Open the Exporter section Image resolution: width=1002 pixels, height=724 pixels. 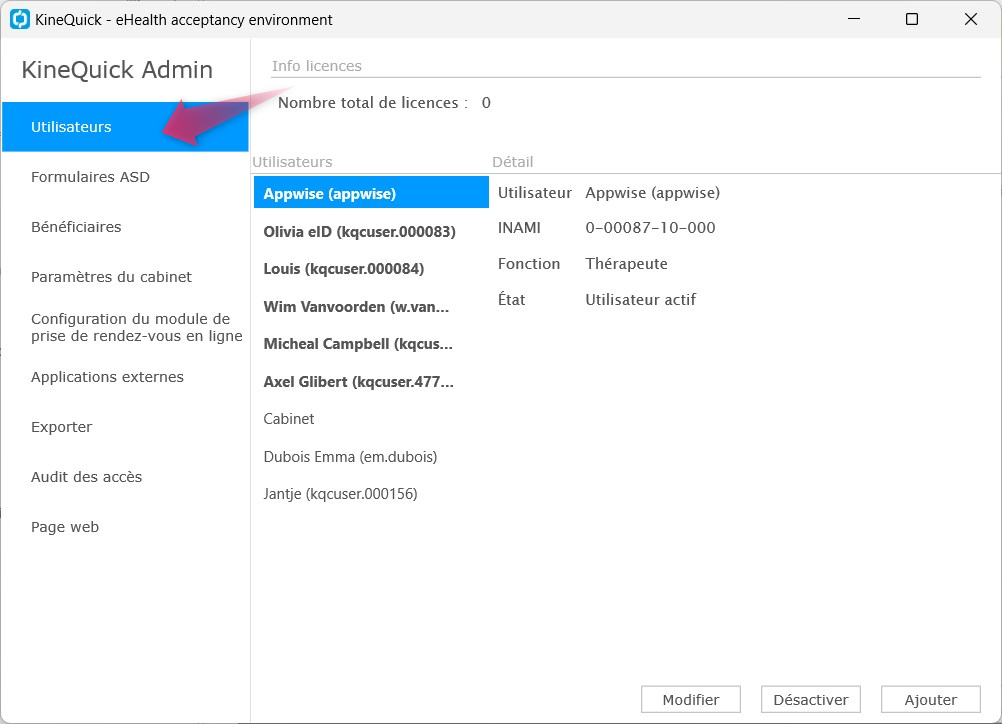61,427
